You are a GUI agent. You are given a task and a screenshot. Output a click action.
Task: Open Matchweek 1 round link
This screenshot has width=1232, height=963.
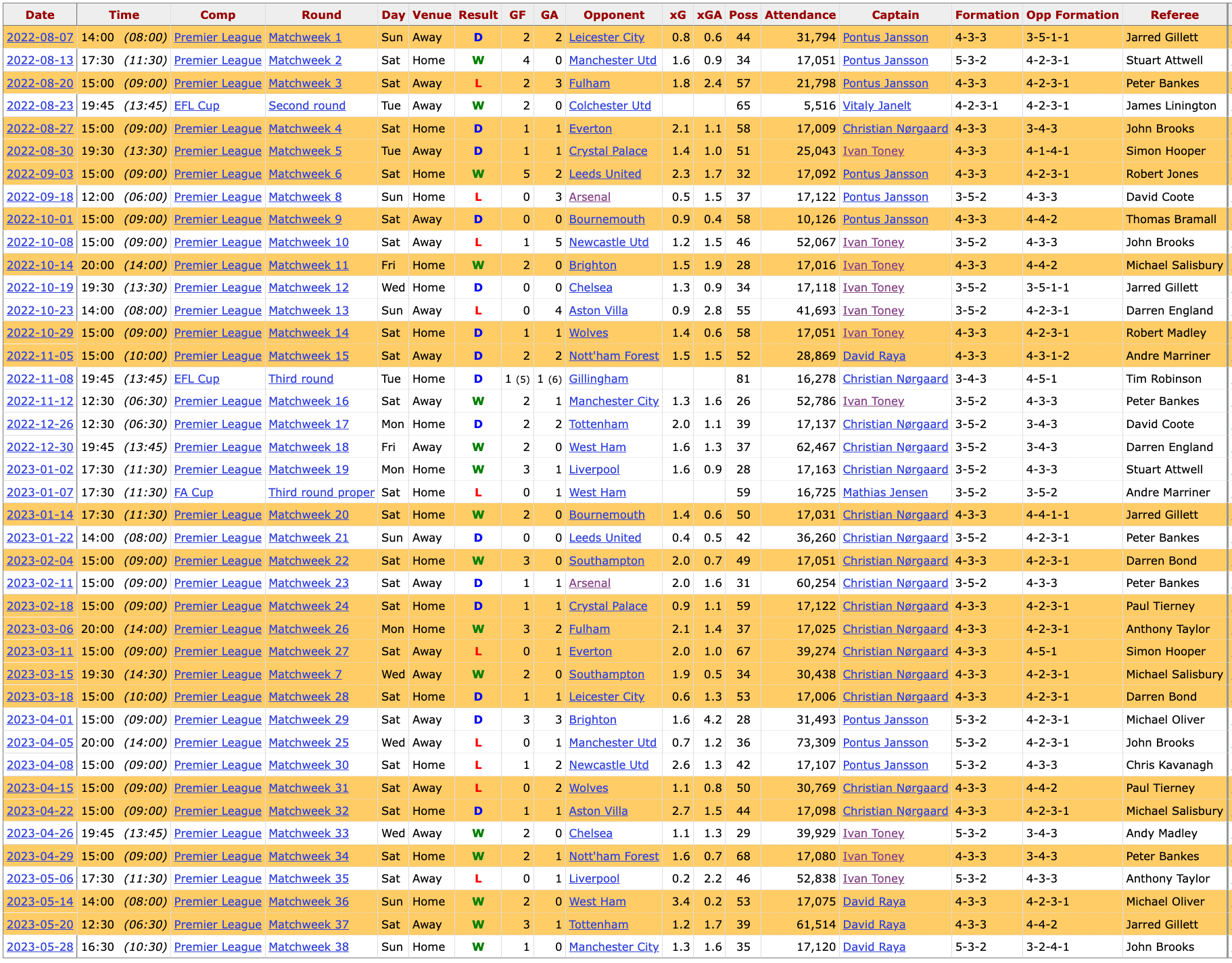(305, 37)
